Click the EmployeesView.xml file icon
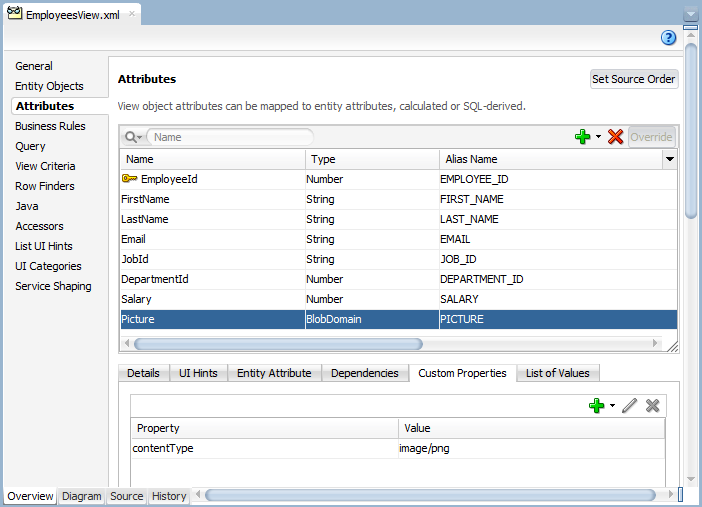Screen dimensions: 702x507 click(14, 13)
